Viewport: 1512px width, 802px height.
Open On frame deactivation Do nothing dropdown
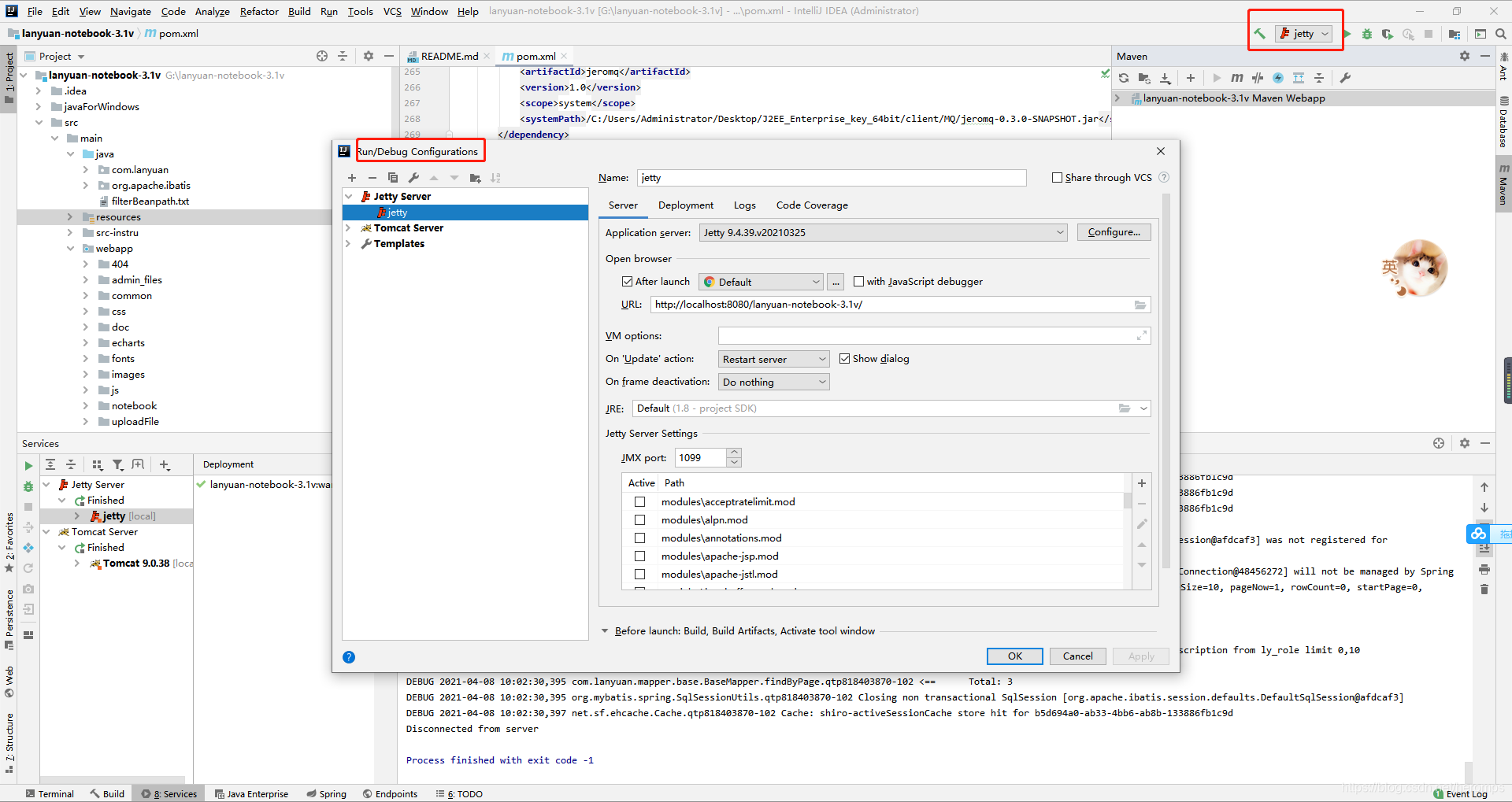coord(773,382)
